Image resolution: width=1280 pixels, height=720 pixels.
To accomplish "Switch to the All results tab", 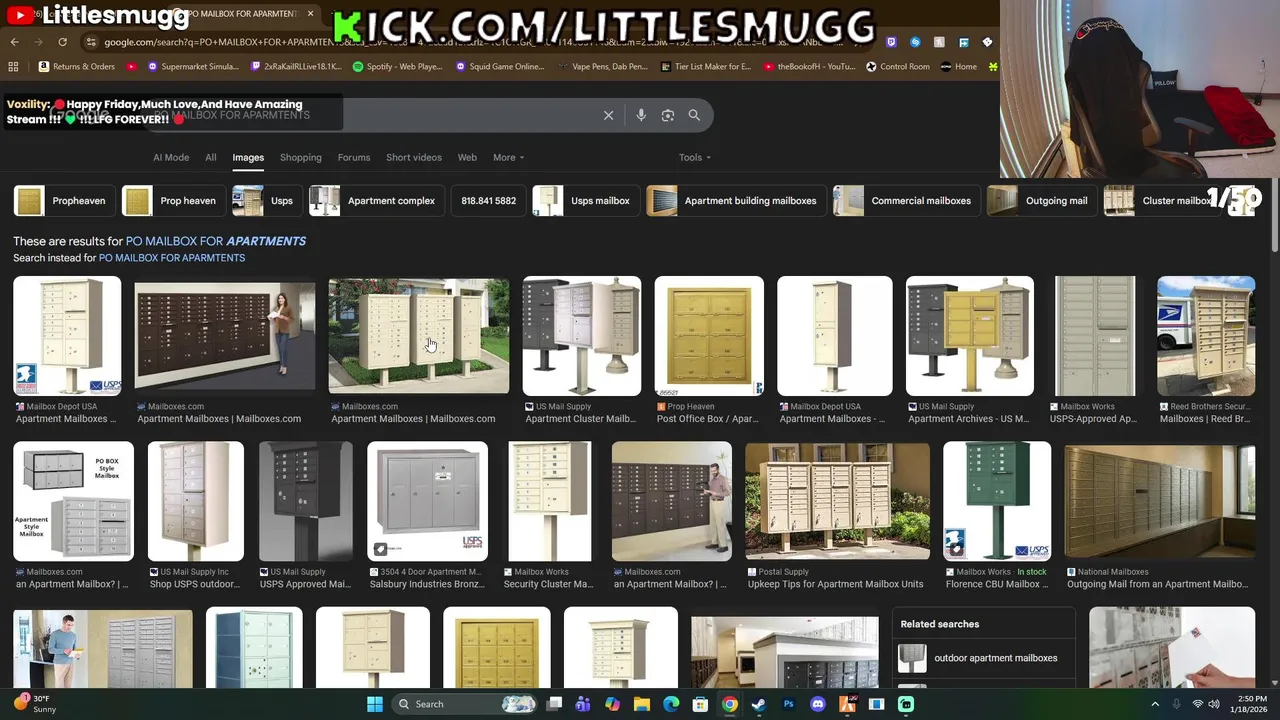I will click(x=211, y=157).
